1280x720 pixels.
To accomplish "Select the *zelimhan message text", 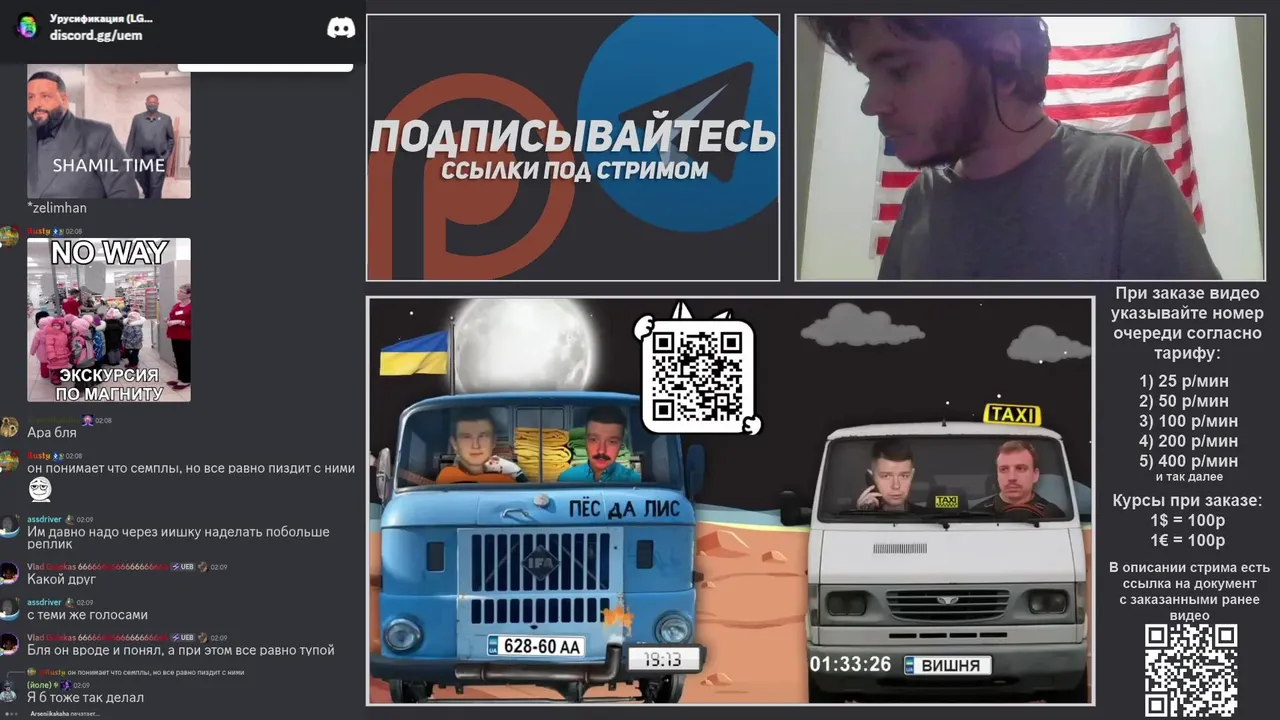I will coord(57,208).
